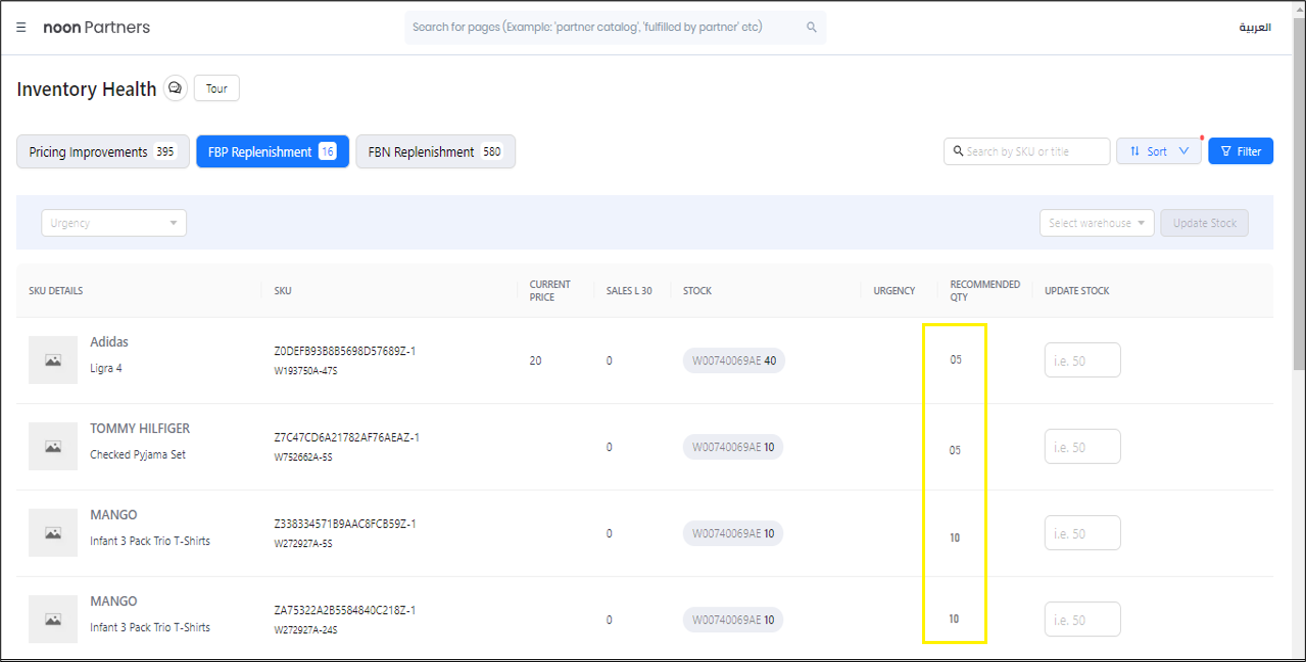Image resolution: width=1308 pixels, height=662 pixels.
Task: Open the hamburger navigation menu
Action: pos(21,28)
